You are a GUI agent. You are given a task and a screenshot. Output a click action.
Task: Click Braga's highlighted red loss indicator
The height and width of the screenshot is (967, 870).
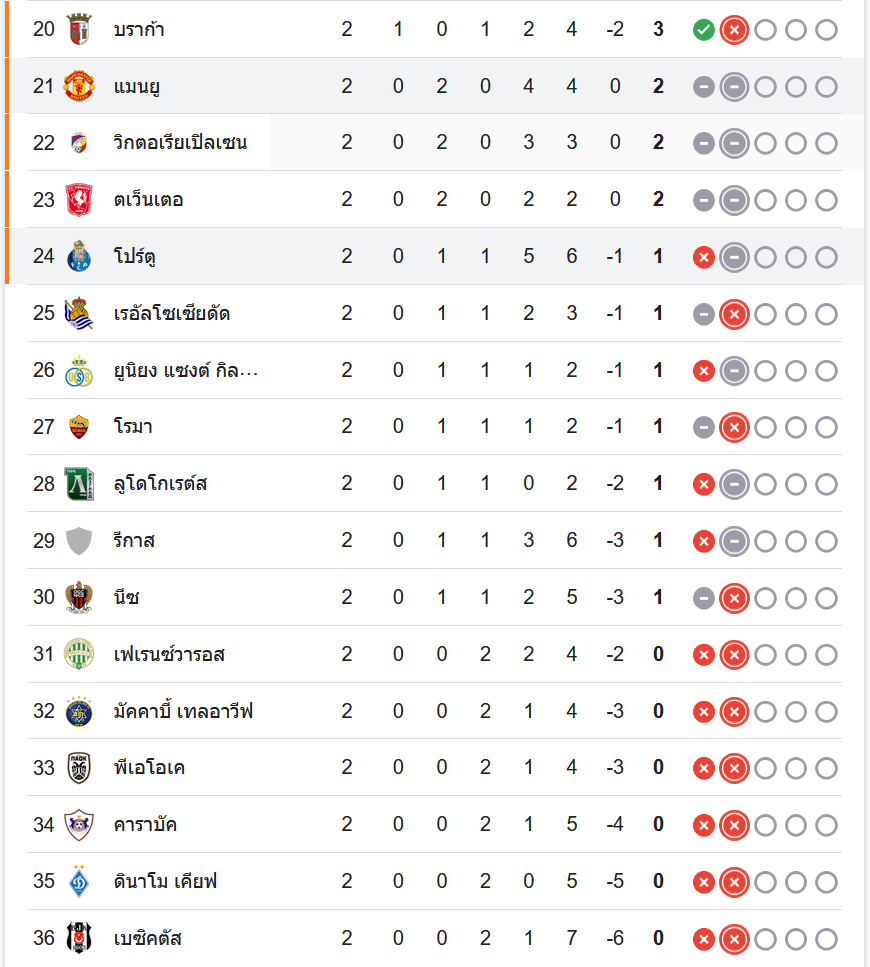734,30
